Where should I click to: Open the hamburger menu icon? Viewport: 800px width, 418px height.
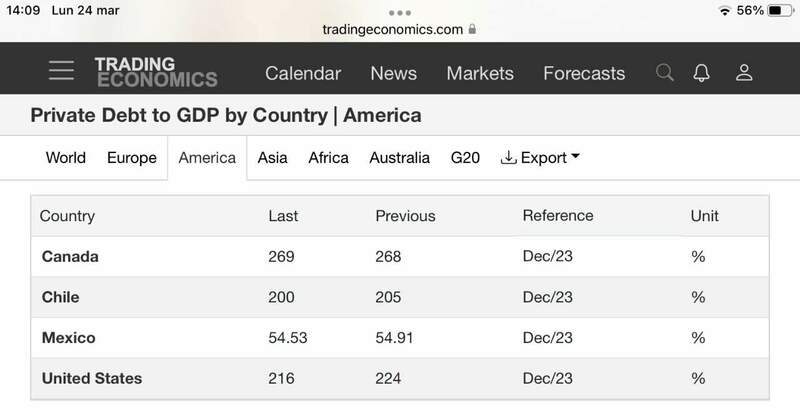(61, 71)
